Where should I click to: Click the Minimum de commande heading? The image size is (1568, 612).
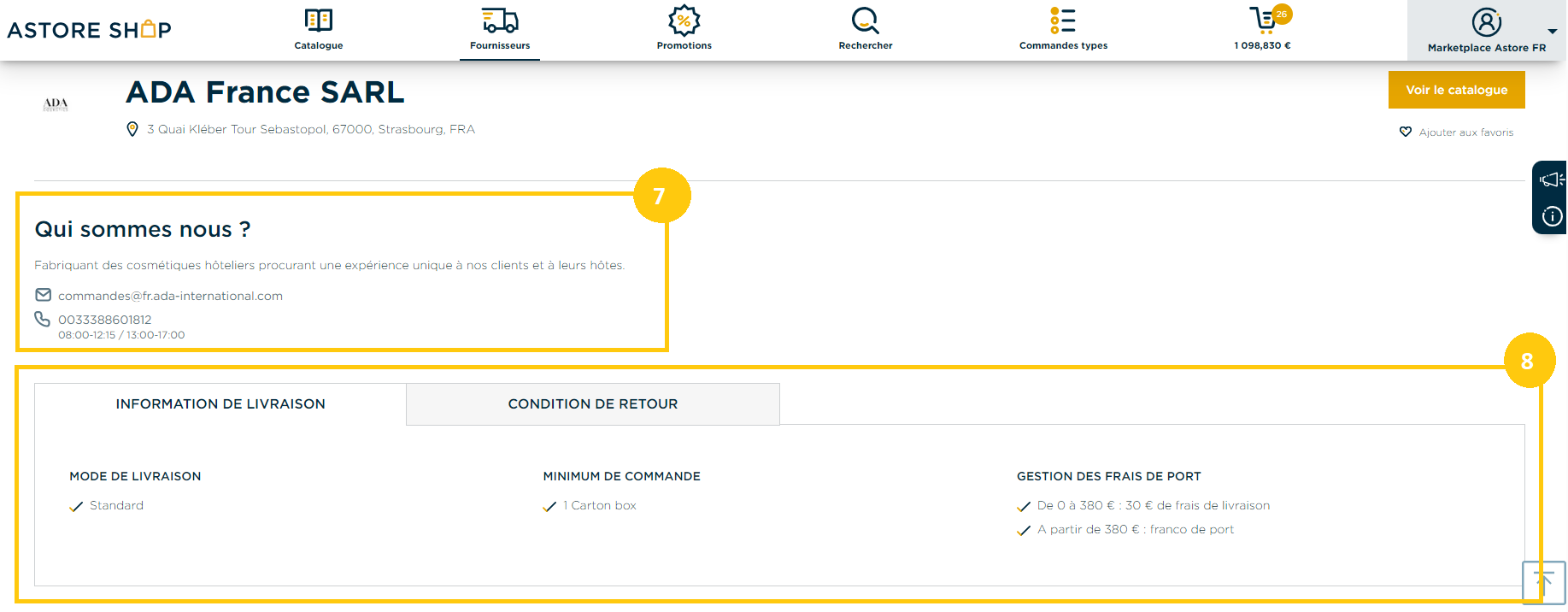[x=621, y=476]
